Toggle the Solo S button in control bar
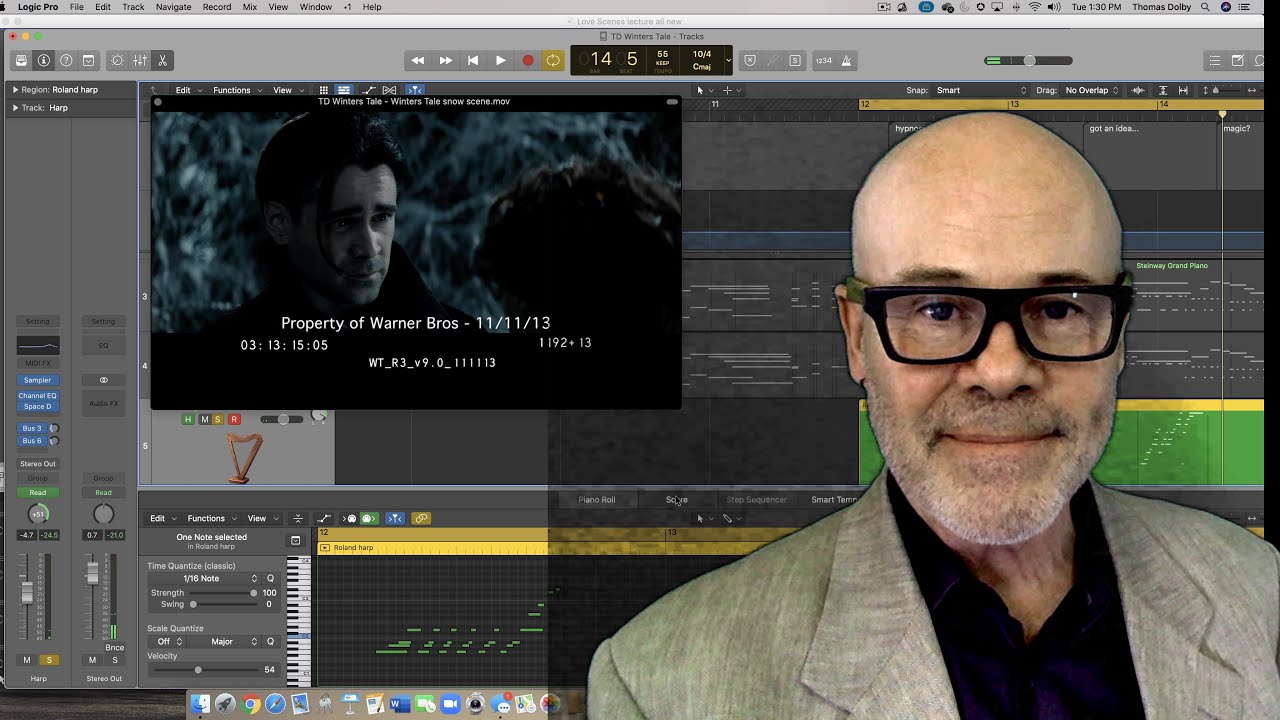The height and width of the screenshot is (720, 1280). click(x=795, y=60)
